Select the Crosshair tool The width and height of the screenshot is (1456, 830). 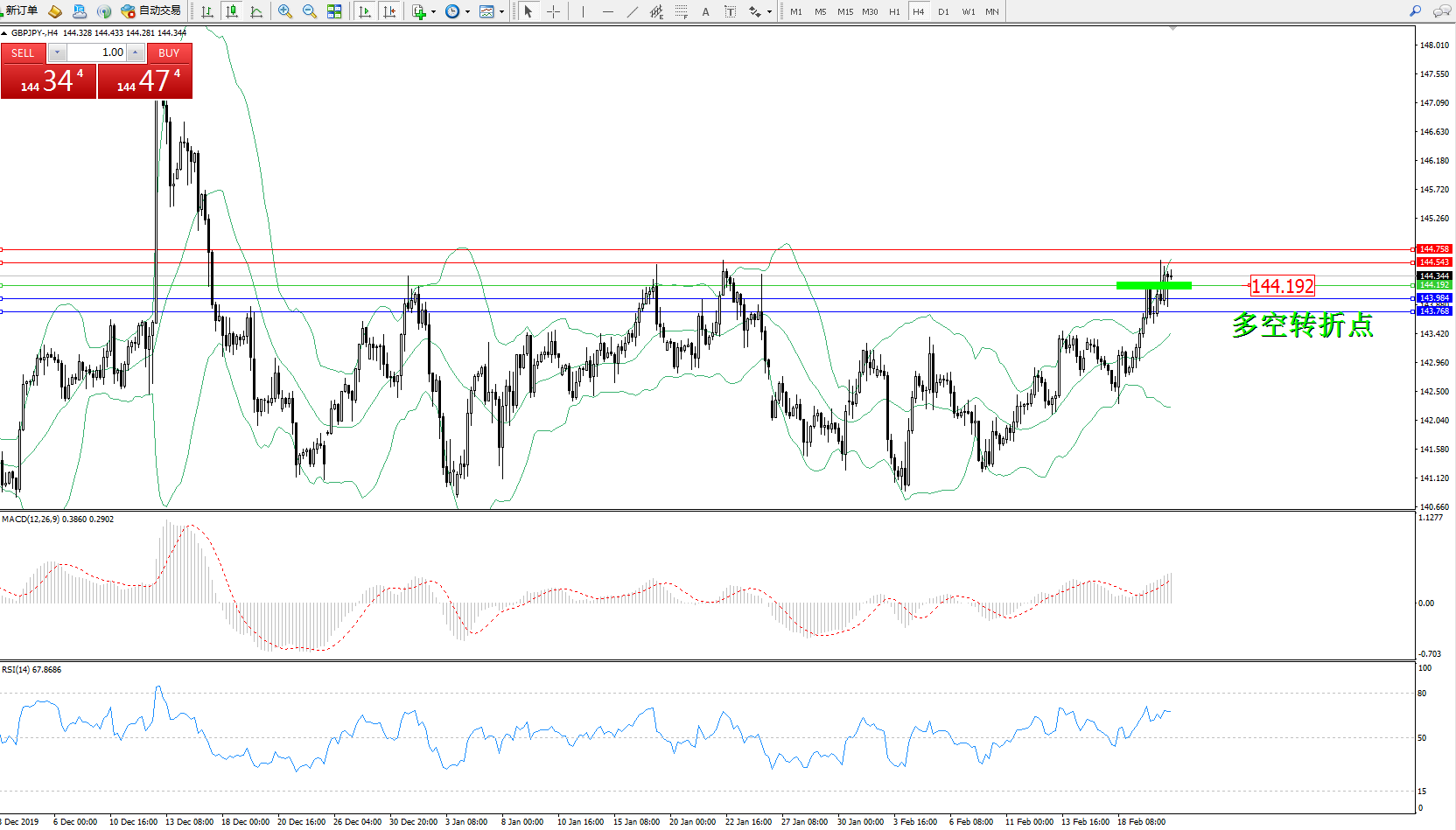pyautogui.click(x=553, y=11)
